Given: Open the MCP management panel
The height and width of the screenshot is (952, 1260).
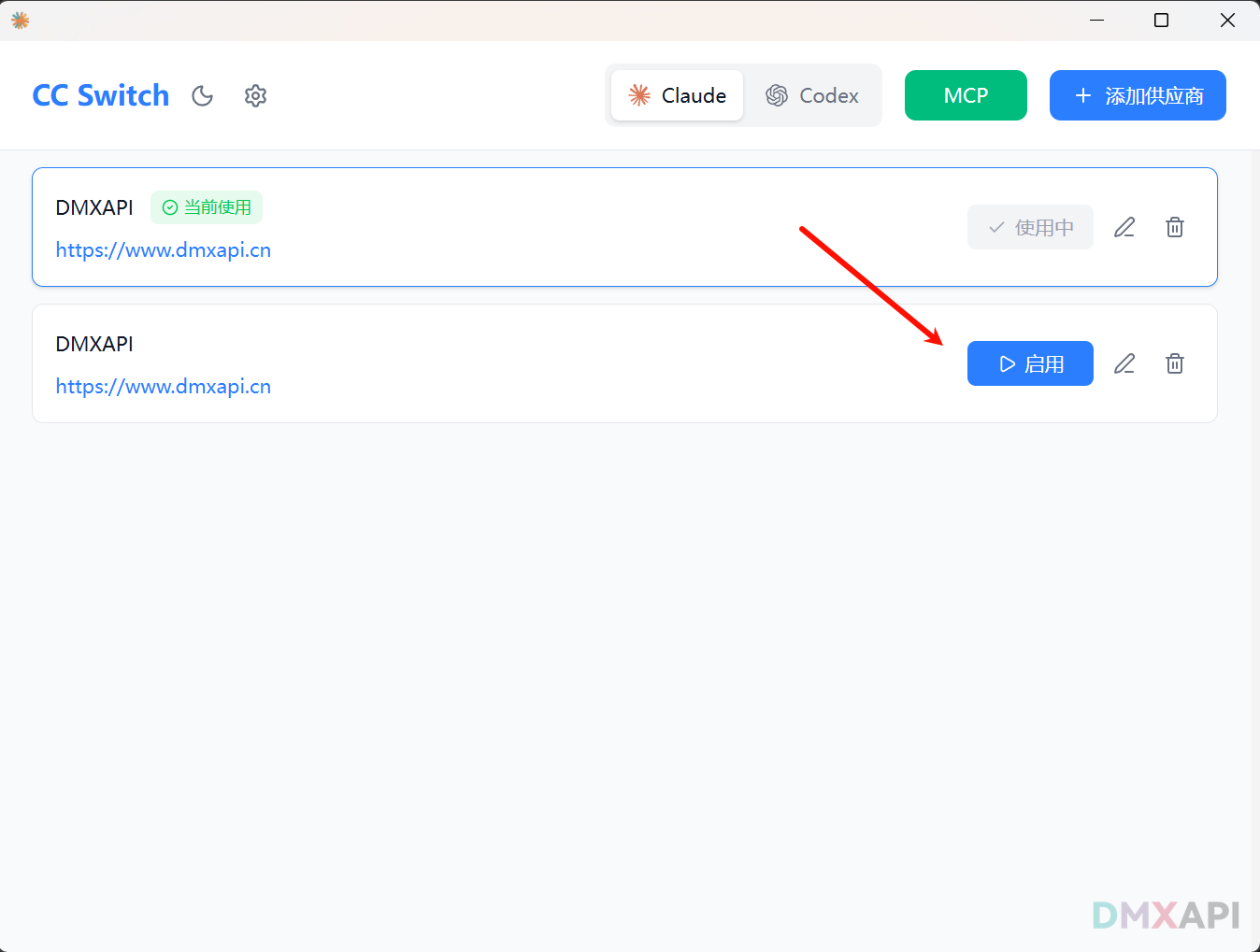Looking at the screenshot, I should 966,95.
